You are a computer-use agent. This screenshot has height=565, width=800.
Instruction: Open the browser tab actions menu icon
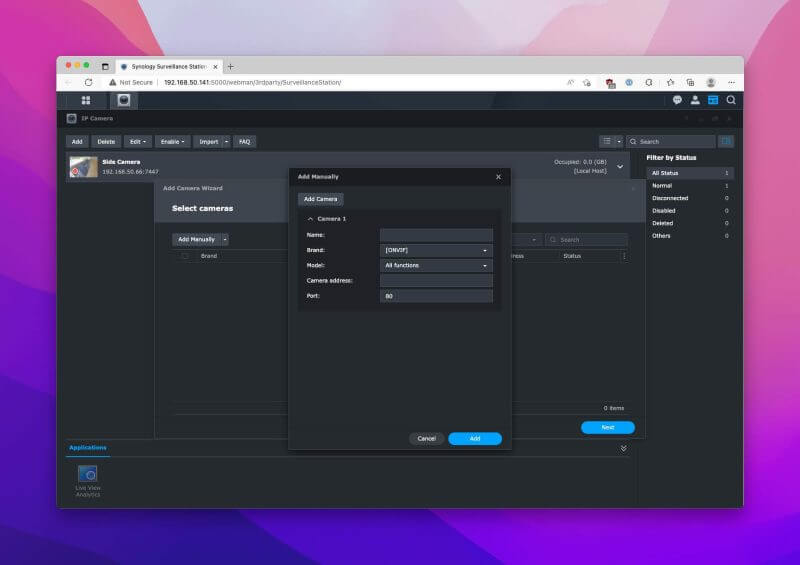click(x=105, y=66)
